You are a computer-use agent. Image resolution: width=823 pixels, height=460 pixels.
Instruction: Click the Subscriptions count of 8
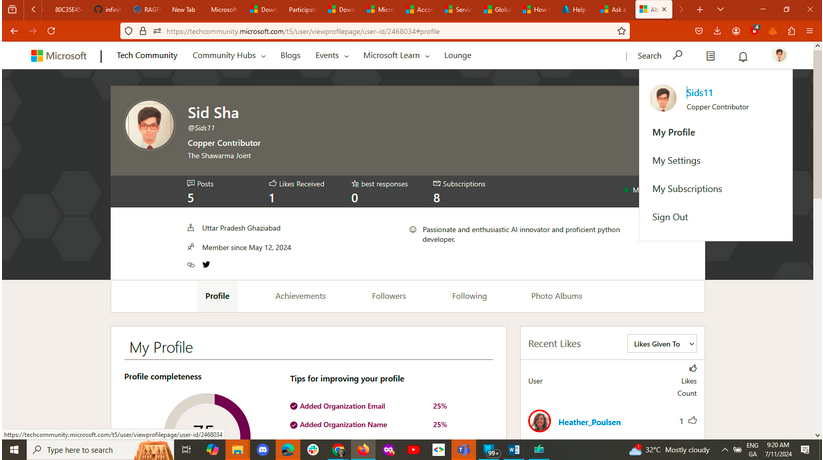click(x=437, y=198)
